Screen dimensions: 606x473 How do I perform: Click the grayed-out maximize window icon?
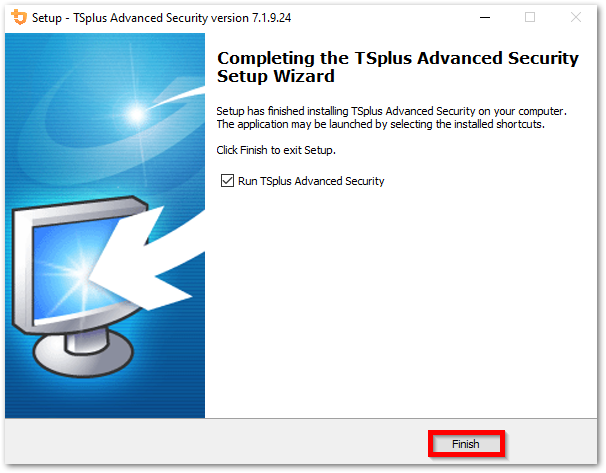pyautogui.click(x=530, y=17)
